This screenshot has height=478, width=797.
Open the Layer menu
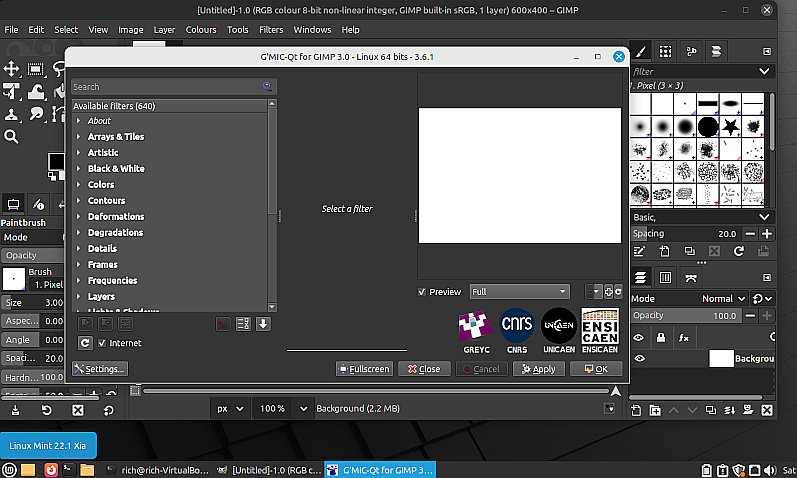(164, 29)
